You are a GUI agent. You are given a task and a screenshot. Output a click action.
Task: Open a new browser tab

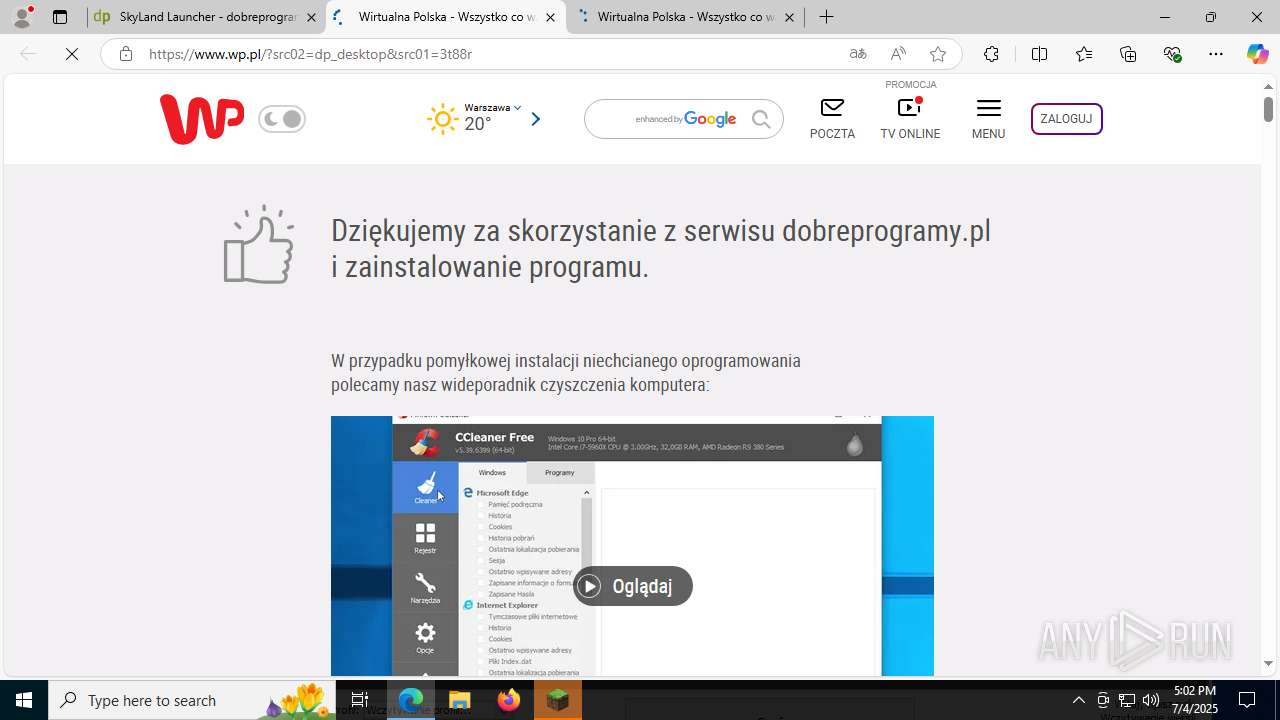(x=826, y=17)
